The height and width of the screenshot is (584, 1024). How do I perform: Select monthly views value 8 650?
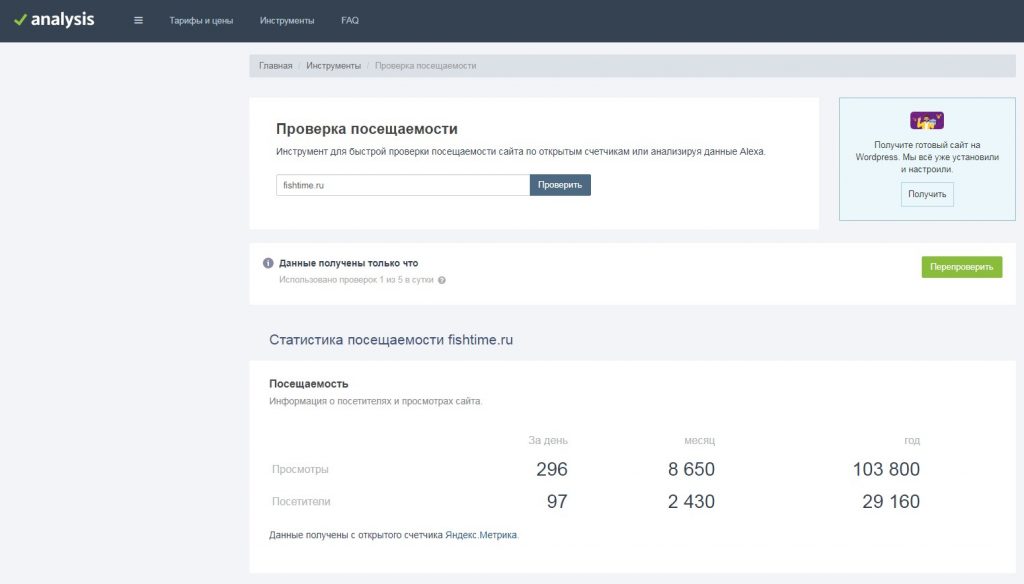[691, 469]
